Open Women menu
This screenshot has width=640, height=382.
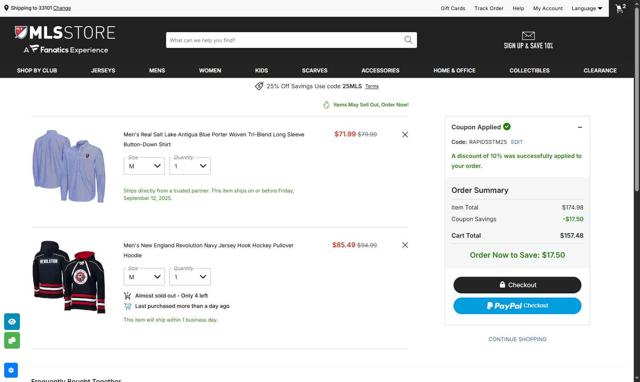pyautogui.click(x=210, y=70)
